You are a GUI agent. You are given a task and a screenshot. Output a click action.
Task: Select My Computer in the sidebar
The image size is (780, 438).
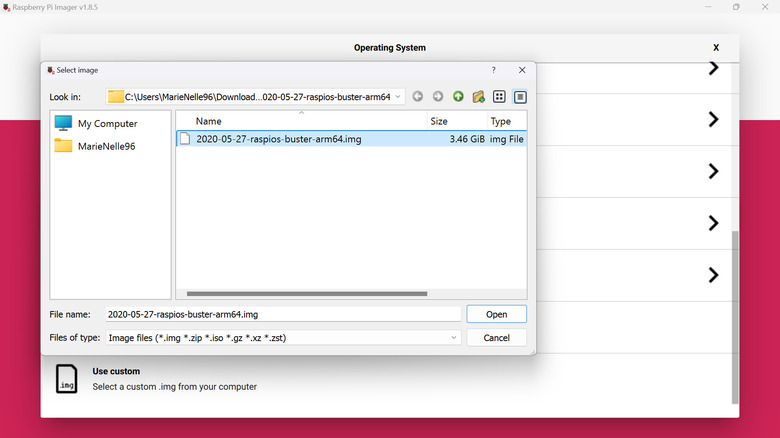[x=107, y=123]
